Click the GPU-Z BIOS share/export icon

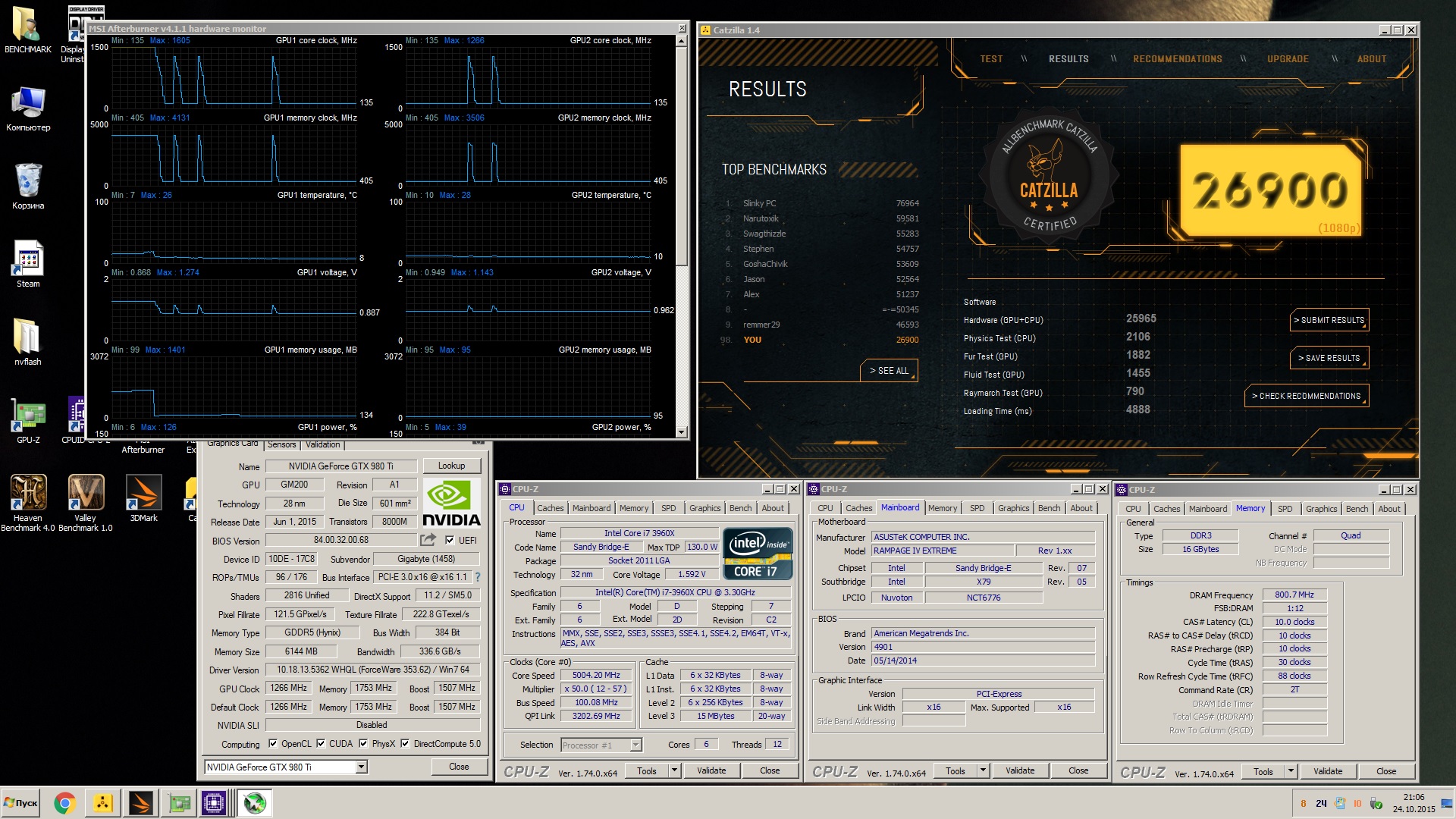428,540
